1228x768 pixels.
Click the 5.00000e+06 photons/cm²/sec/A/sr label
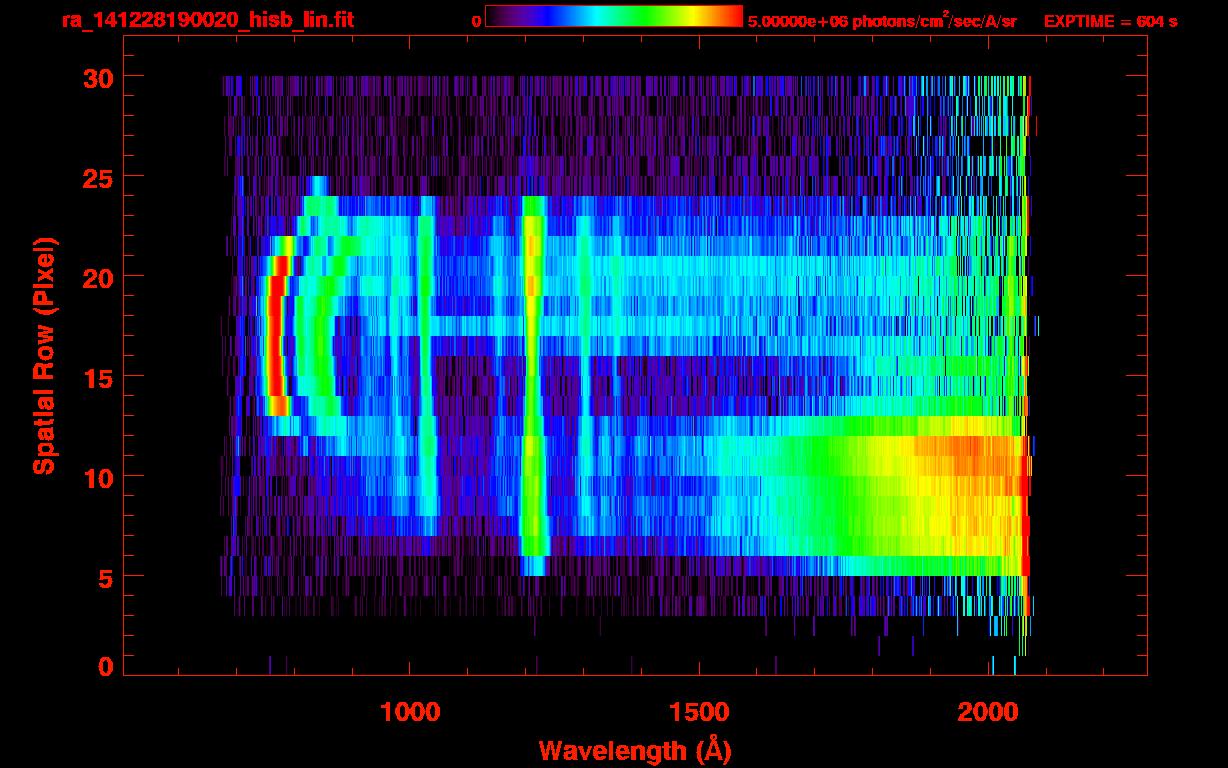click(882, 20)
